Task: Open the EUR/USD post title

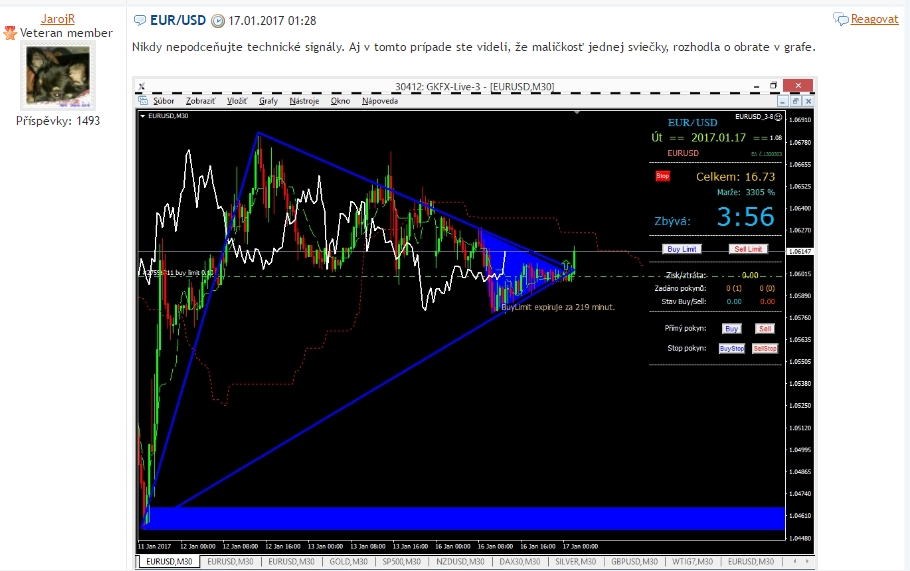Action: [178, 20]
